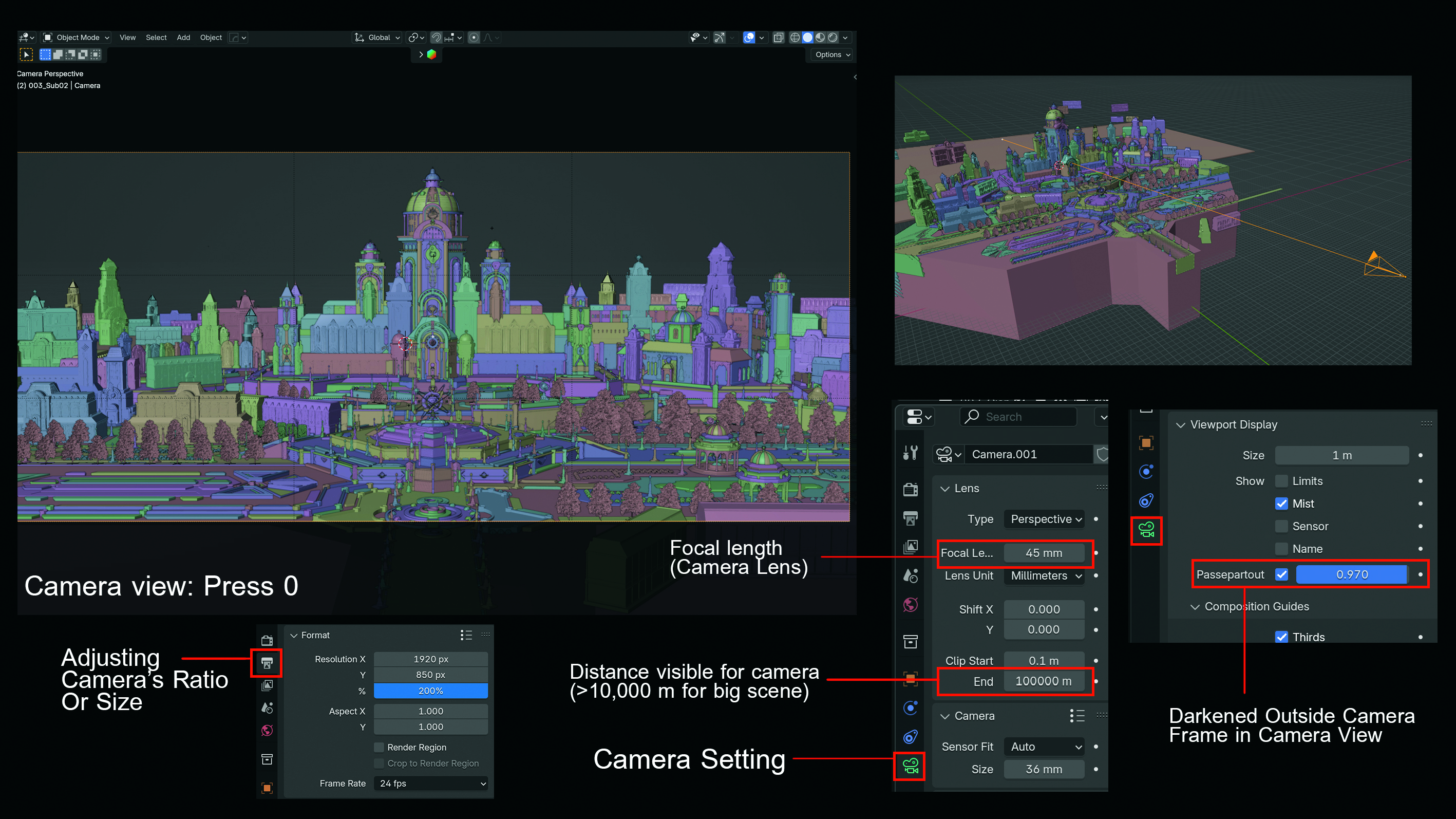Open Output tab beside the Format panel

coord(267,663)
